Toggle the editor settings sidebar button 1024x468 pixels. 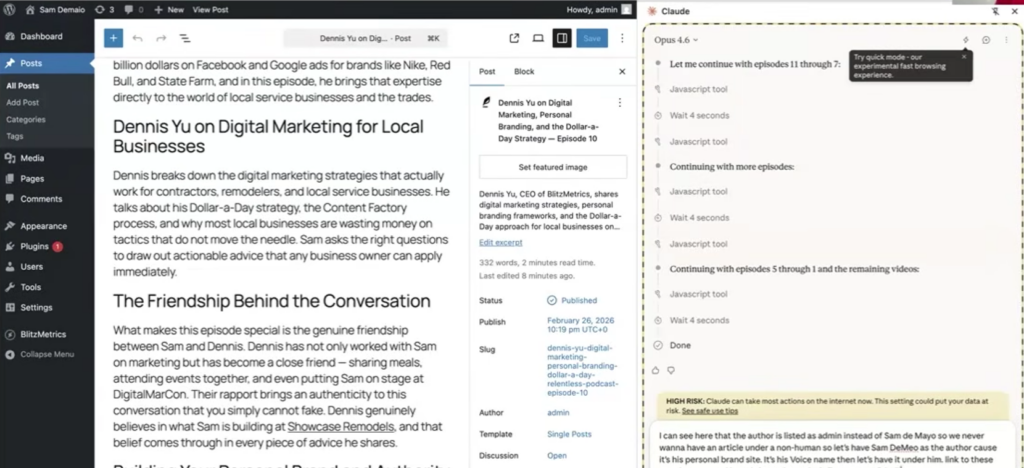click(562, 38)
